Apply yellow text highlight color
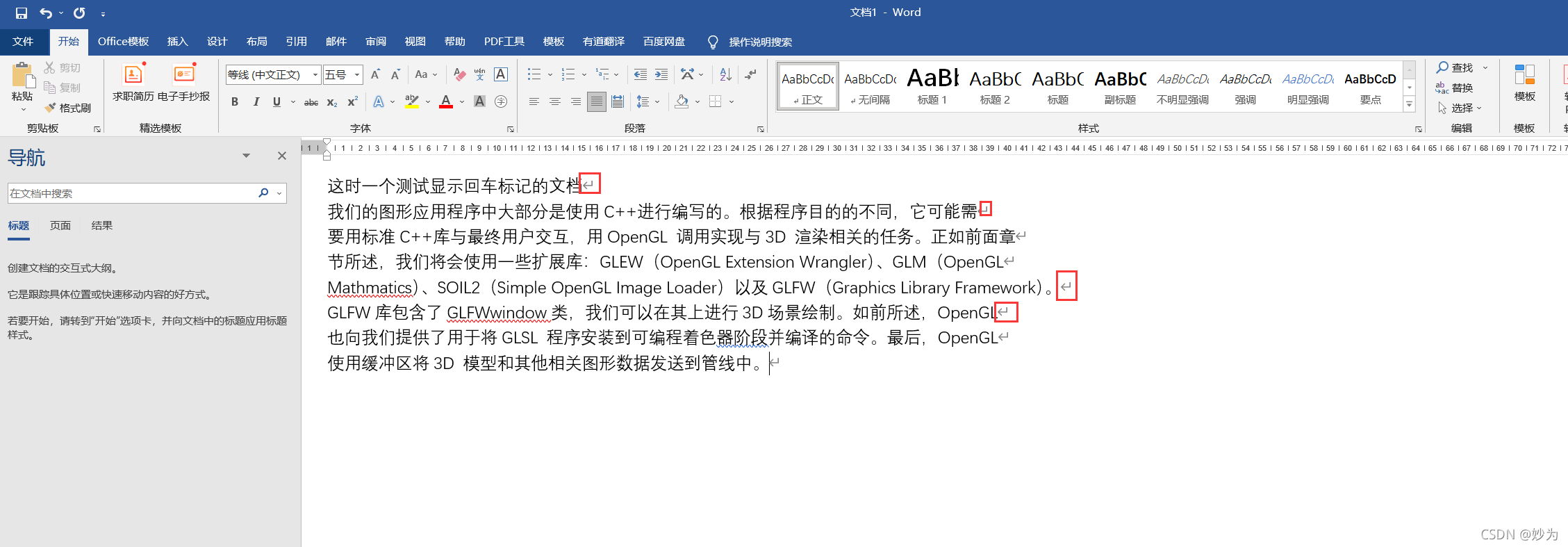Screen dimensions: 1568x547 (412, 102)
